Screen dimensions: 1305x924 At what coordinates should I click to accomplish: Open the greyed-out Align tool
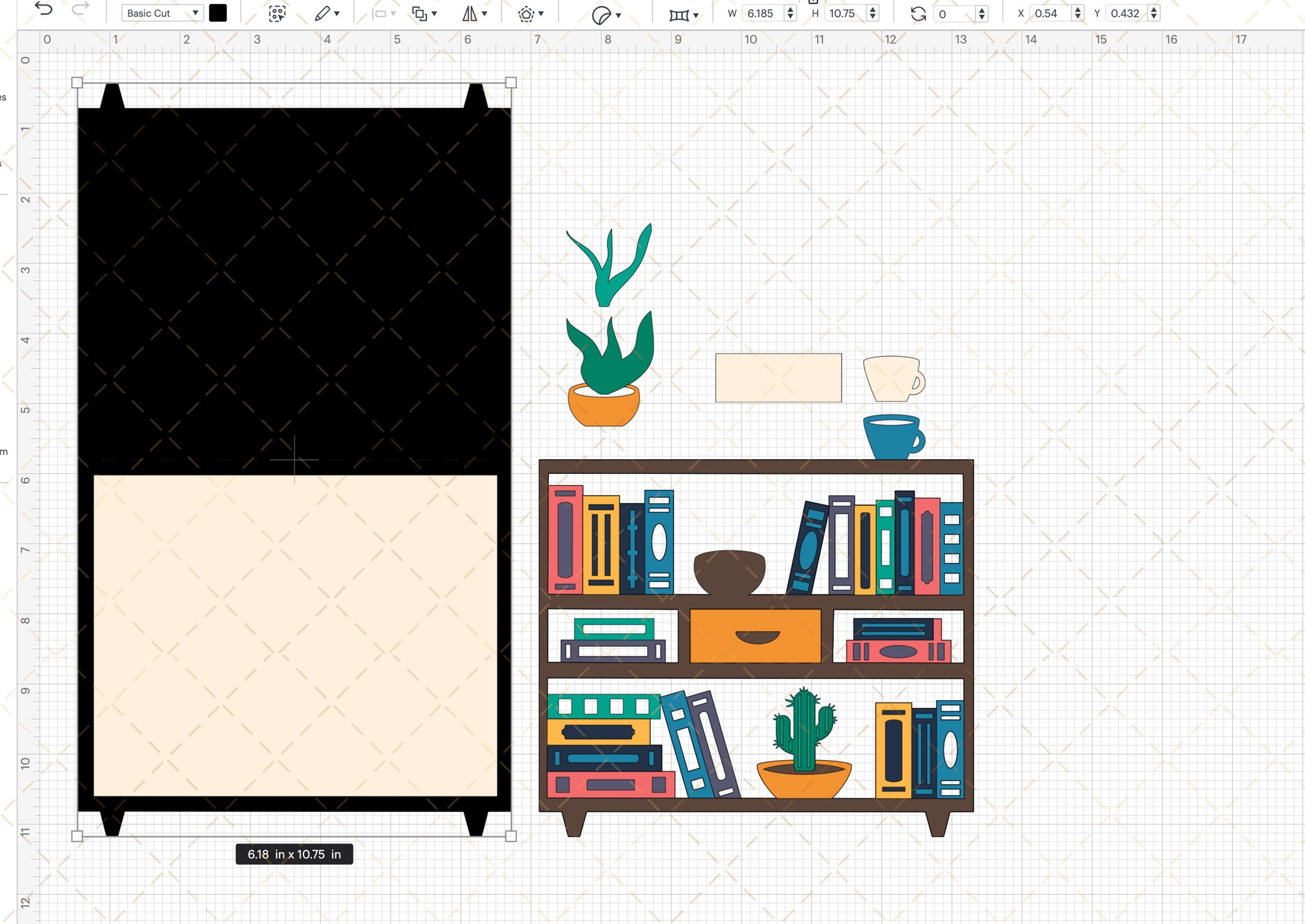coord(380,13)
